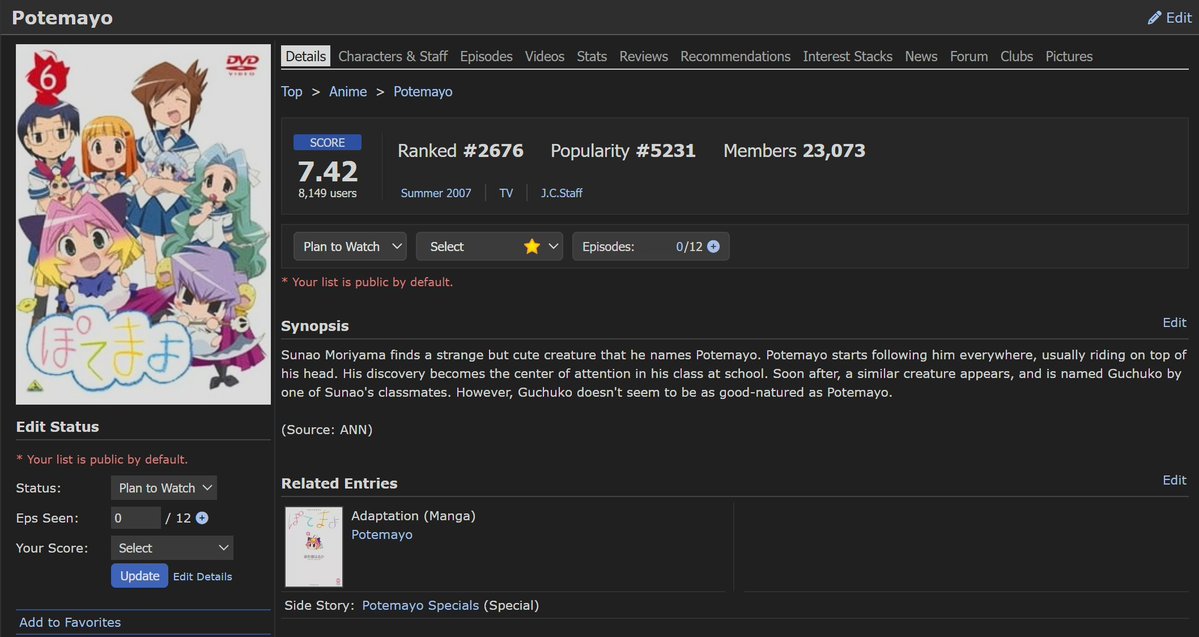Open the Reviews tab
Viewport: 1199px width, 637px height.
pos(644,56)
